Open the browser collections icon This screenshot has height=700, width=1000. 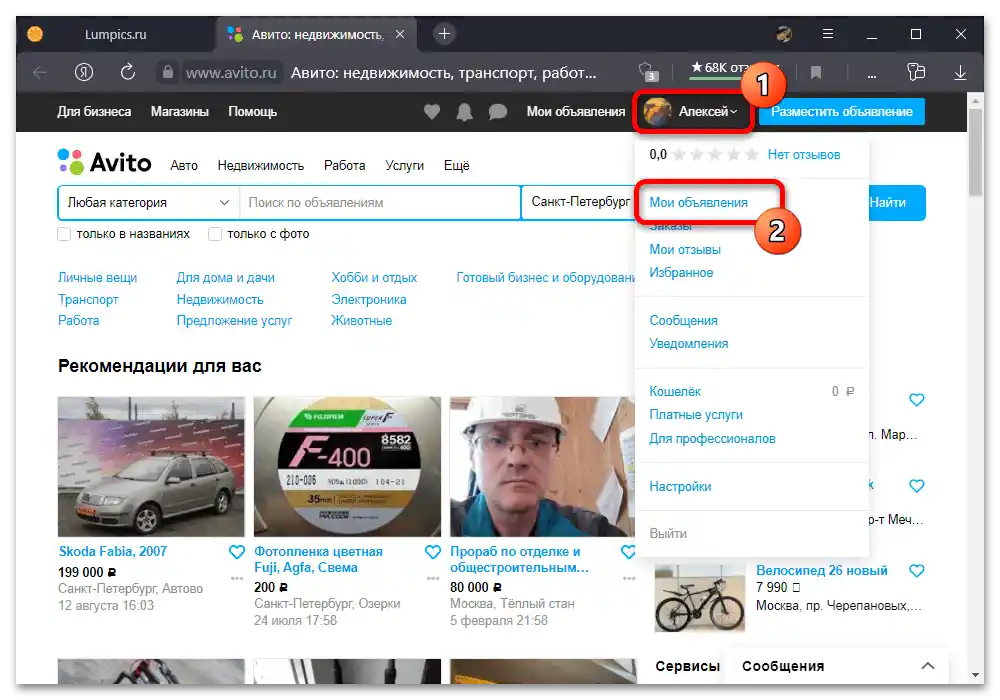click(916, 72)
